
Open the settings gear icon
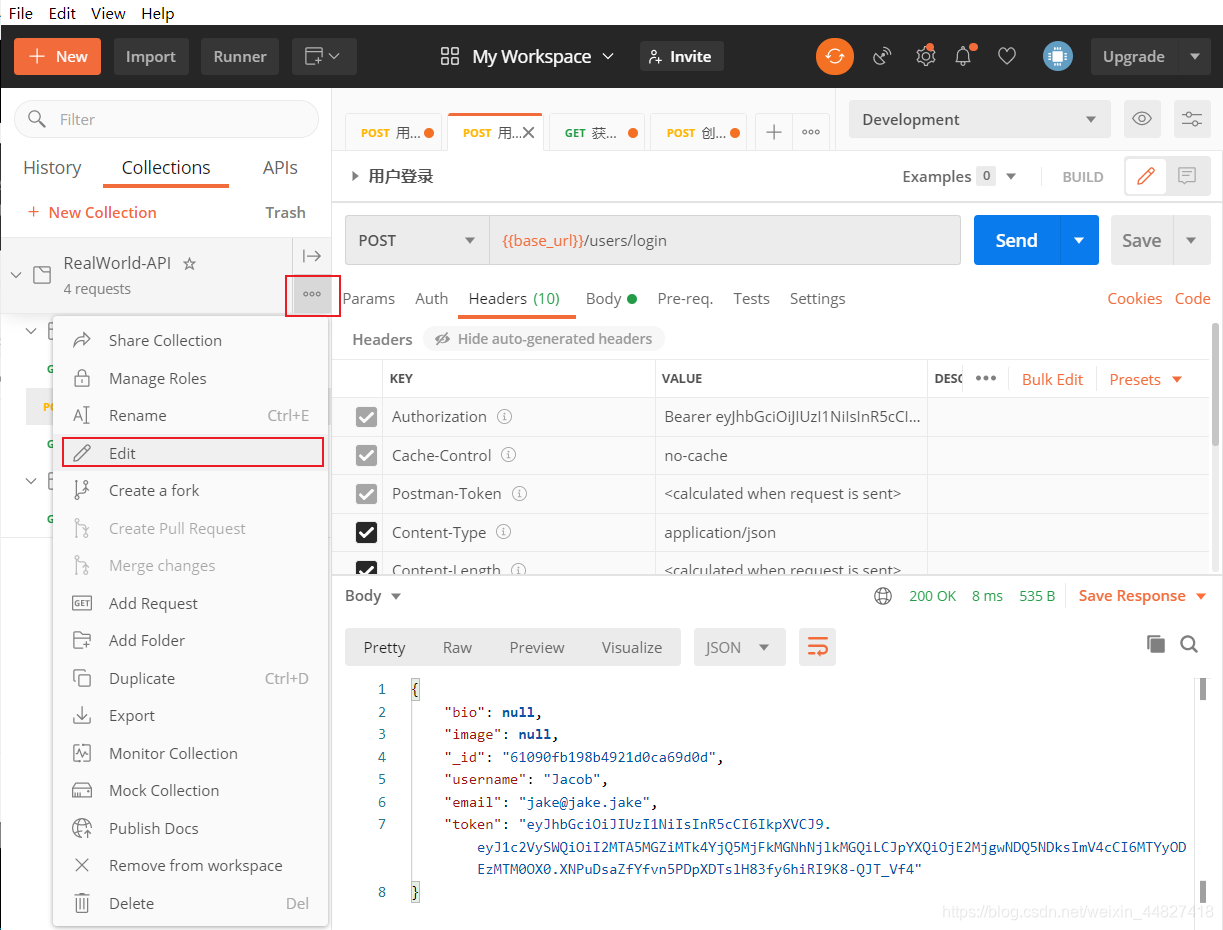[925, 56]
